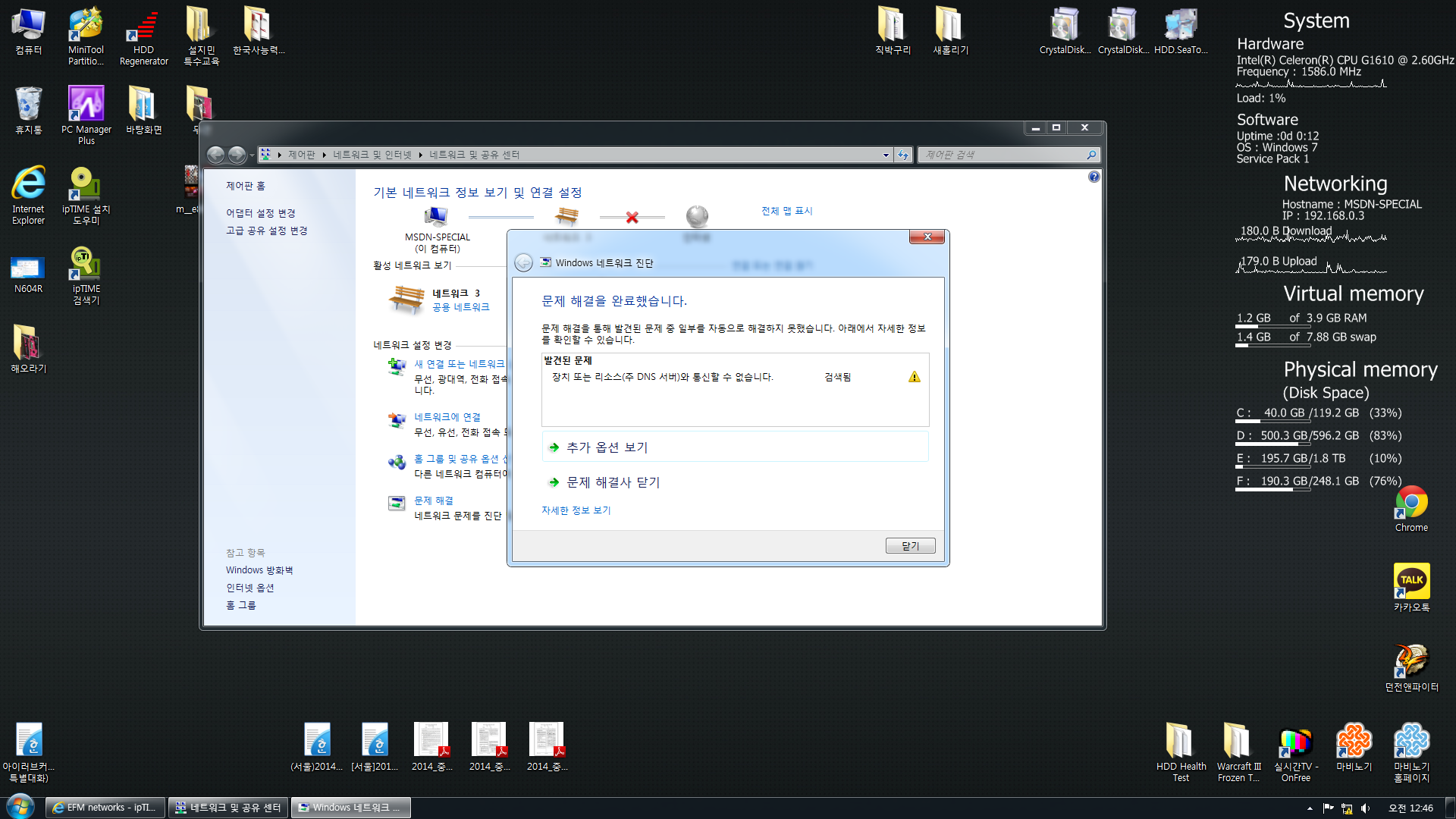Click back arrow in diagnostics dialog
This screenshot has width=1456, height=819.
click(x=523, y=262)
